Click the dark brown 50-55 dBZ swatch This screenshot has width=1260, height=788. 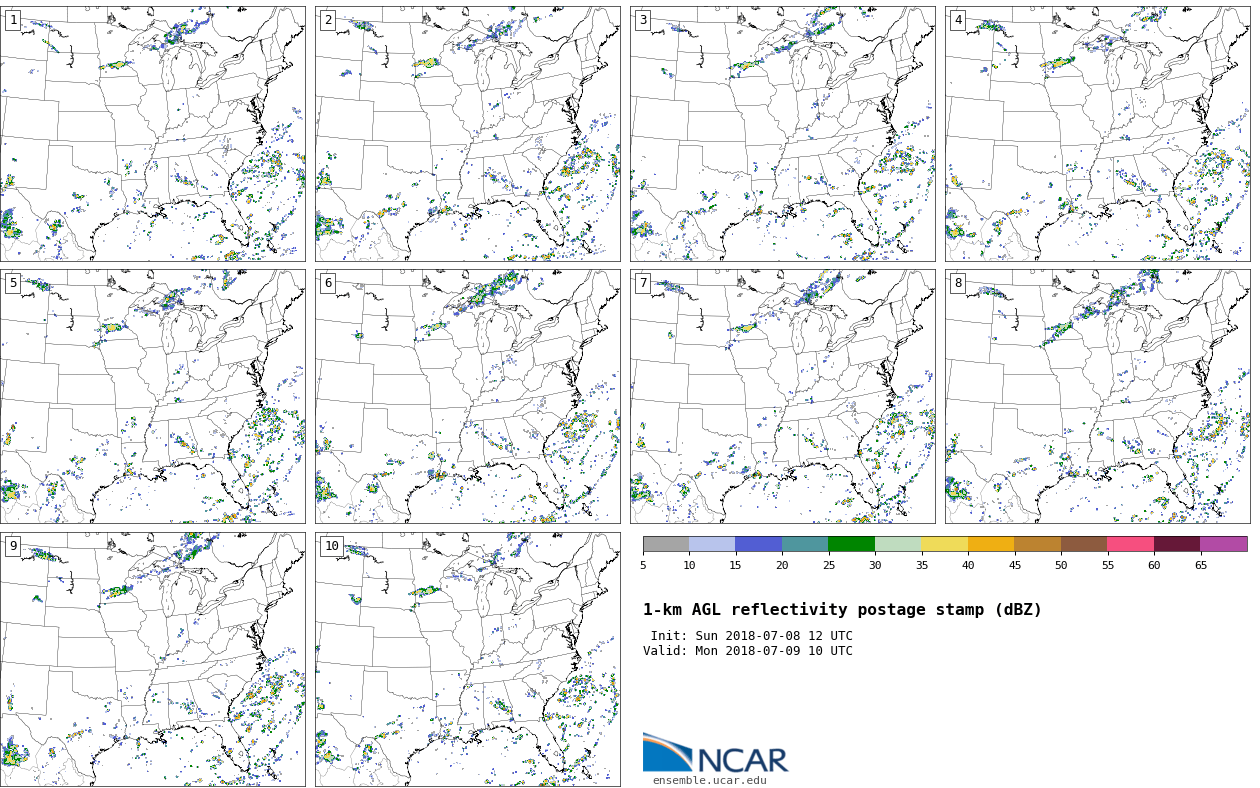[x=1084, y=544]
